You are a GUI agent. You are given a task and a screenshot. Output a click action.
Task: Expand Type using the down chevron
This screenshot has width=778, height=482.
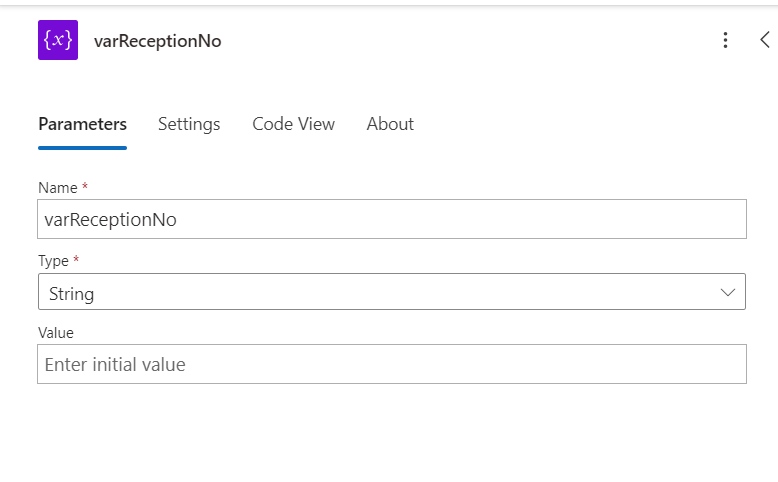(x=727, y=292)
